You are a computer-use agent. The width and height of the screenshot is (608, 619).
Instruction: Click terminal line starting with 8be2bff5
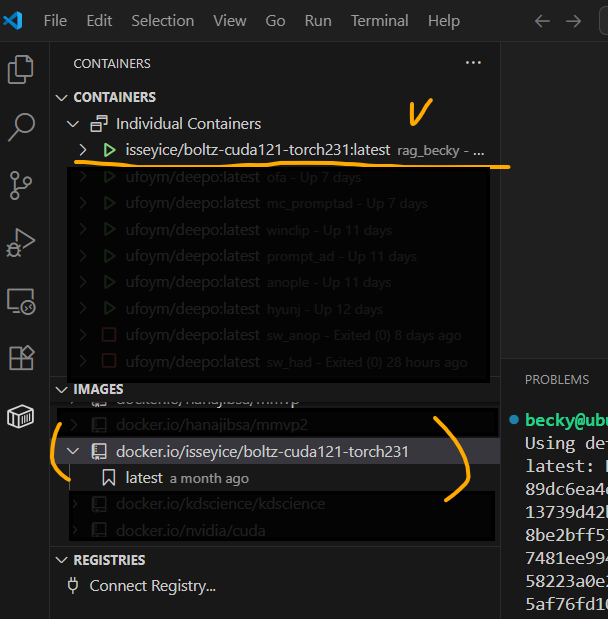[566, 535]
